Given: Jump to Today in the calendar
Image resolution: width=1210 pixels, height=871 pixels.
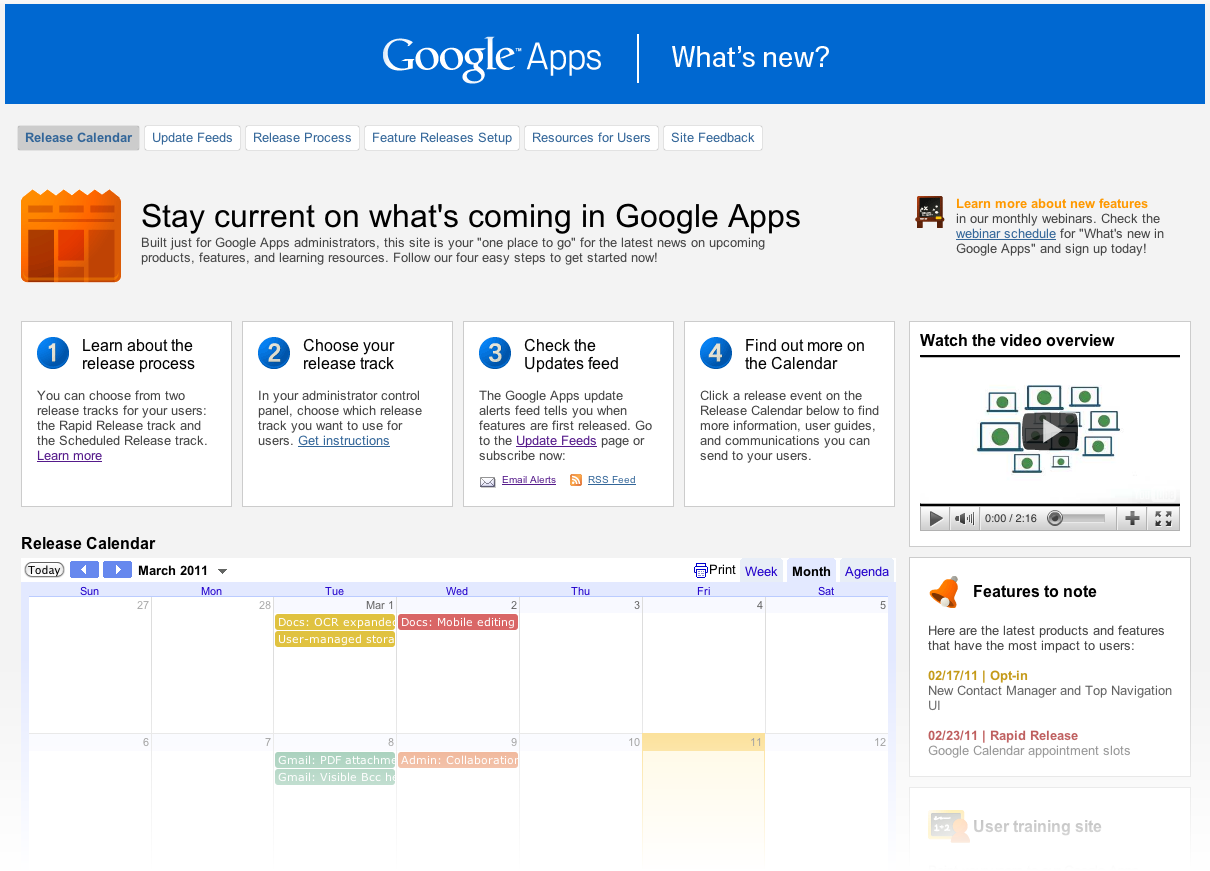Looking at the screenshot, I should 44,570.
